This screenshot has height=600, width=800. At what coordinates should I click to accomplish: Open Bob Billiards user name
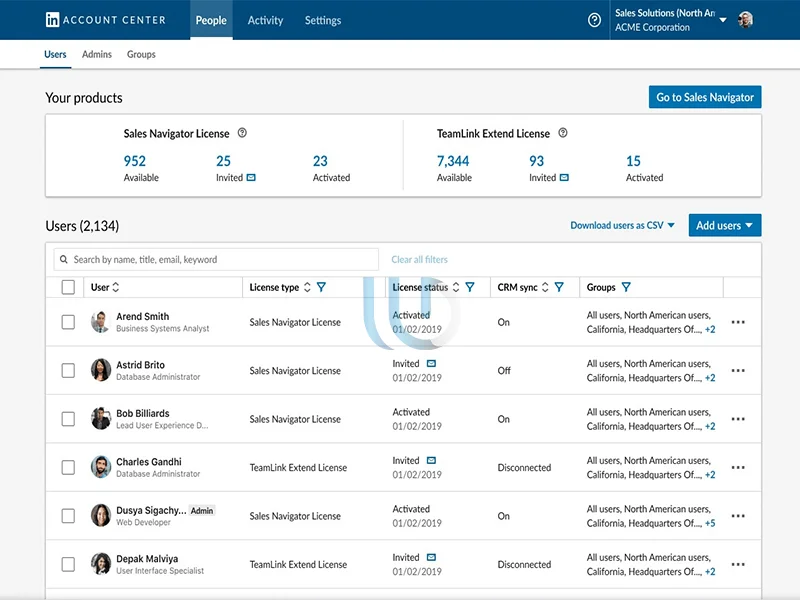pyautogui.click(x=143, y=413)
